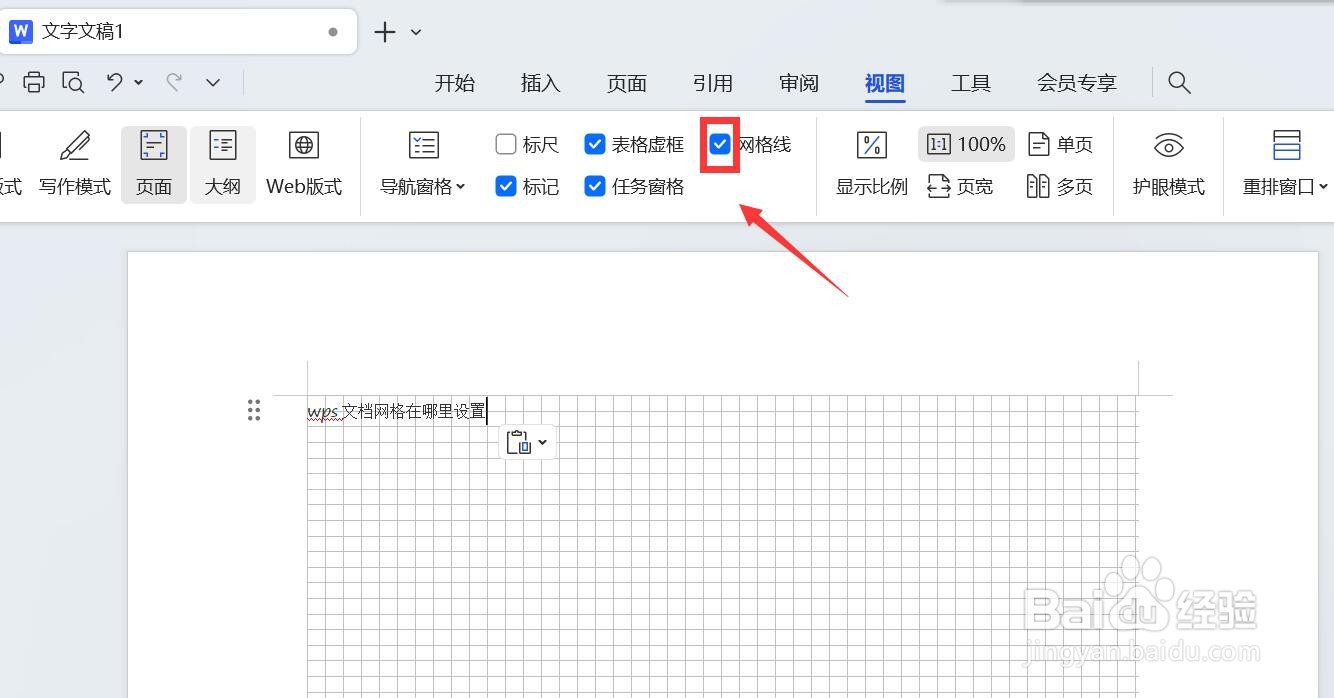Click the 重排窗口 icon
Image resolution: width=1334 pixels, height=698 pixels.
(x=1287, y=146)
